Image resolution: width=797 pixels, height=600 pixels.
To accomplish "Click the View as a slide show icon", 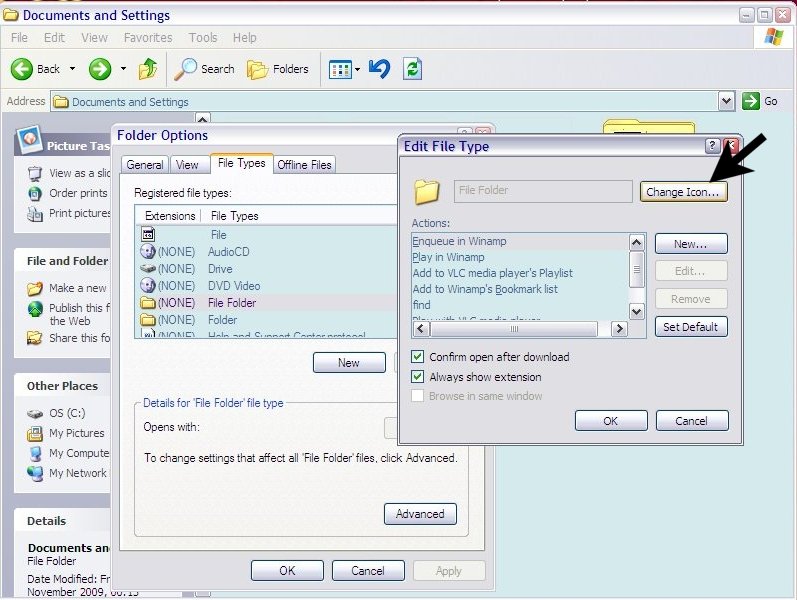I will coord(34,173).
